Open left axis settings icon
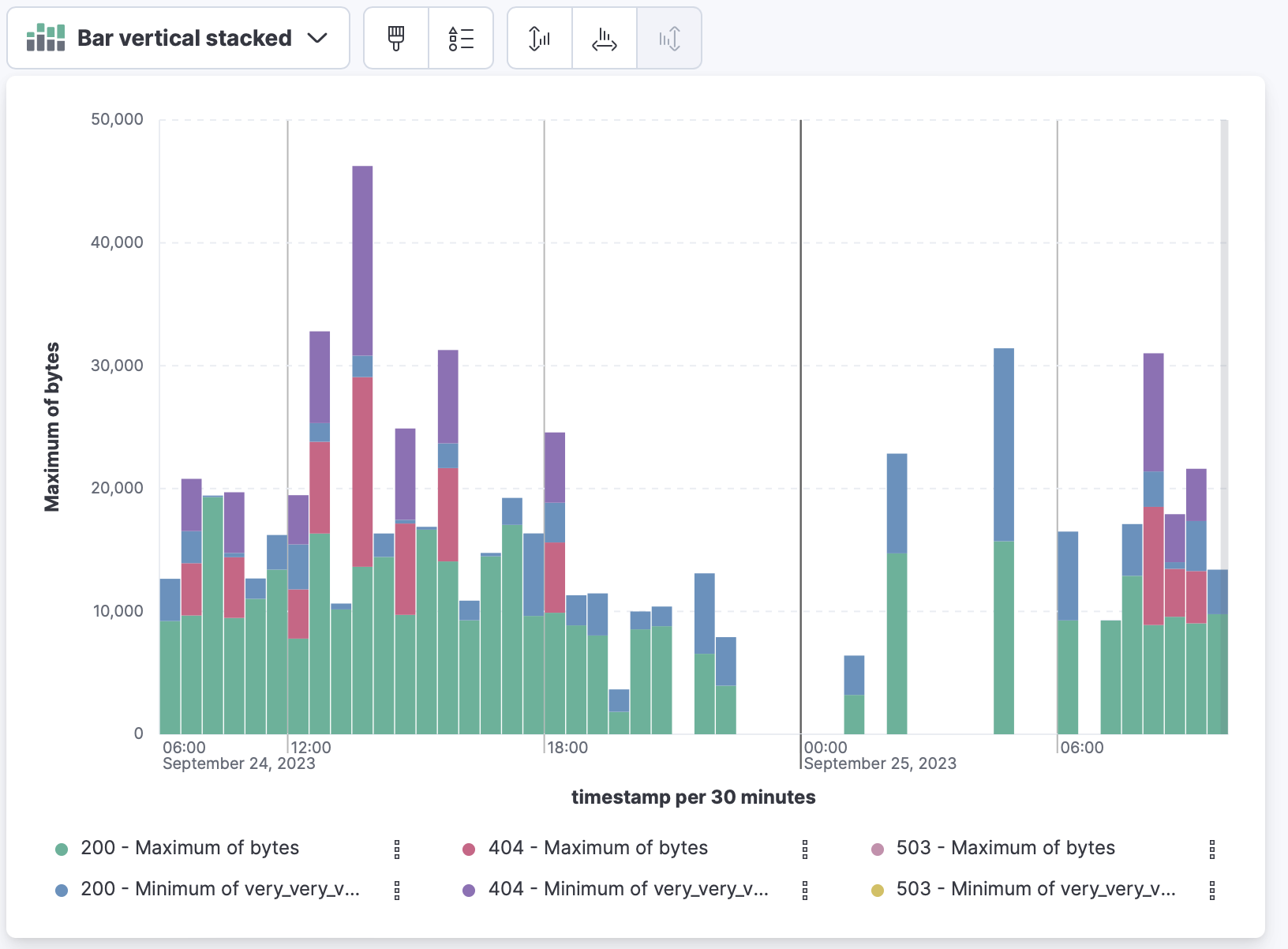 point(539,37)
